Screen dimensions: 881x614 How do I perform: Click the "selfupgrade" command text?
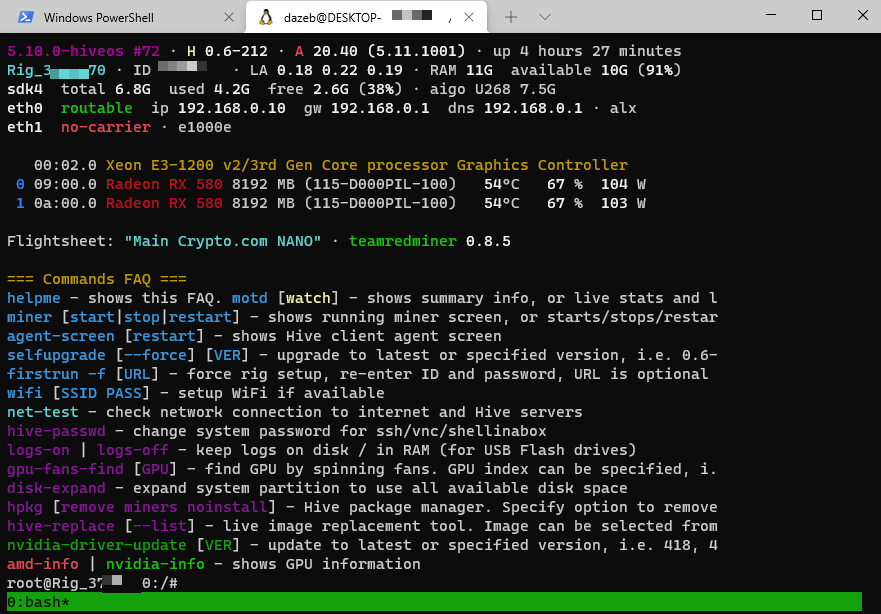[x=56, y=355]
